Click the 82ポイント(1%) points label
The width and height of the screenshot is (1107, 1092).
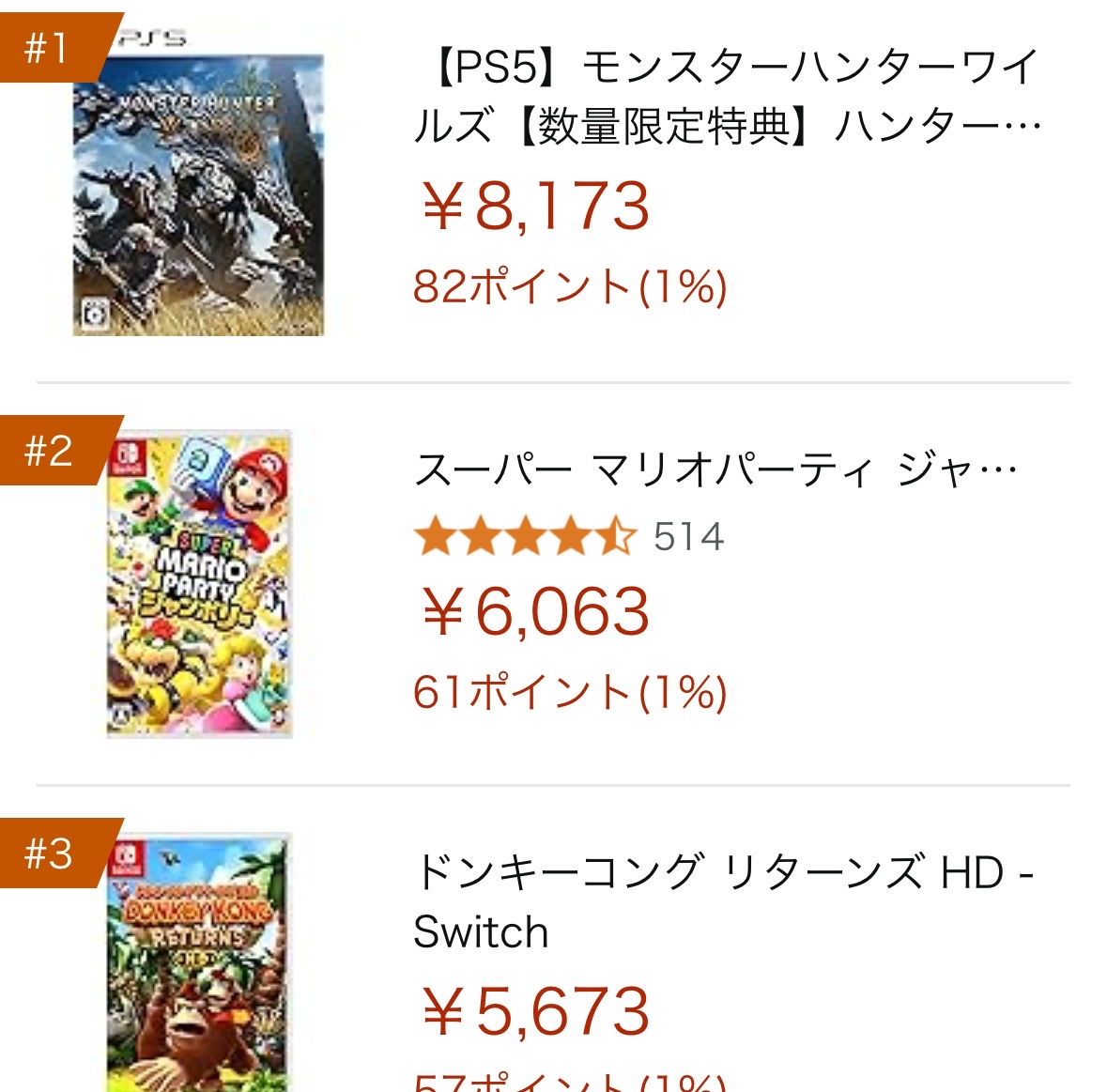click(x=570, y=286)
